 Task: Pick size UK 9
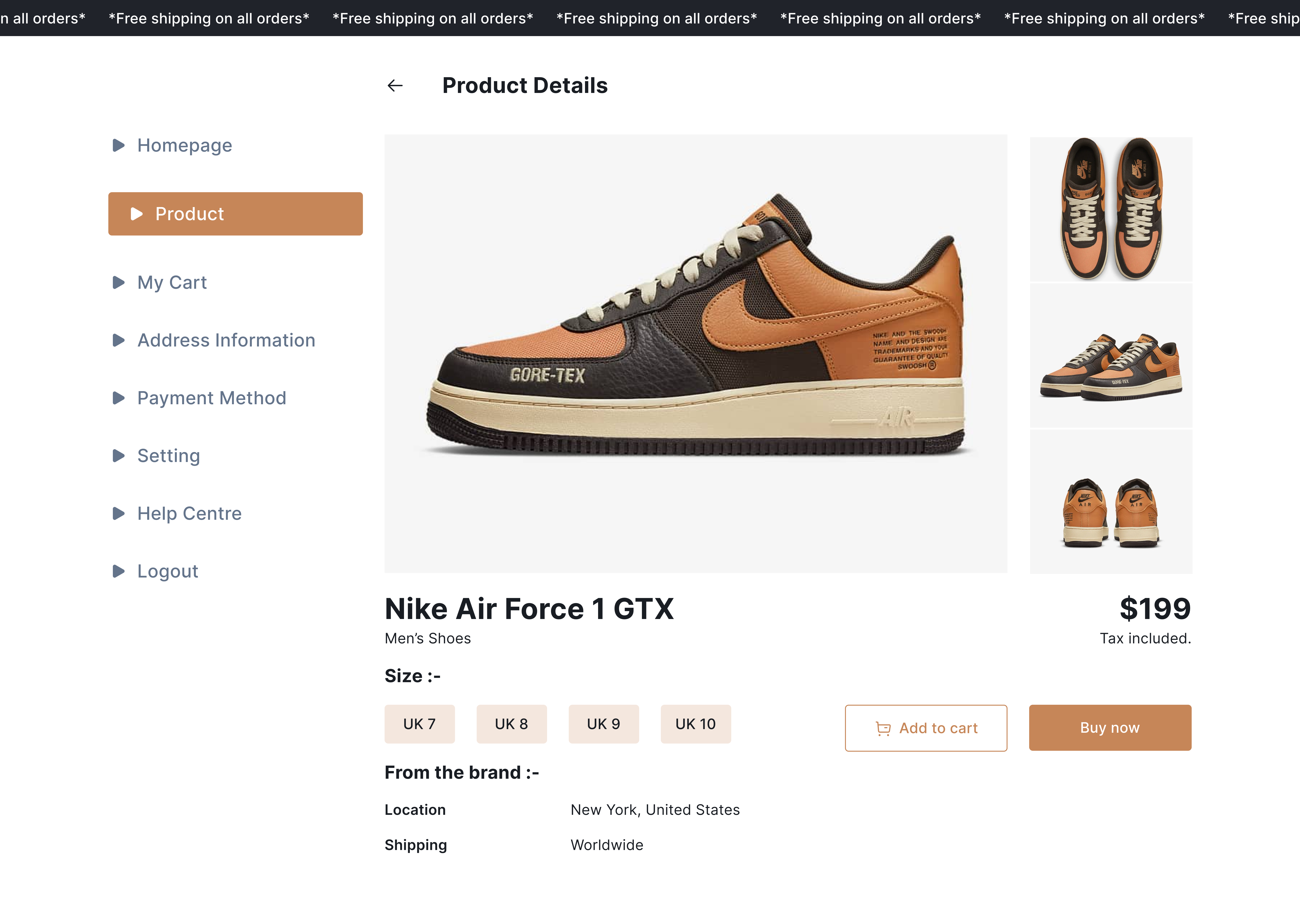[x=603, y=724]
